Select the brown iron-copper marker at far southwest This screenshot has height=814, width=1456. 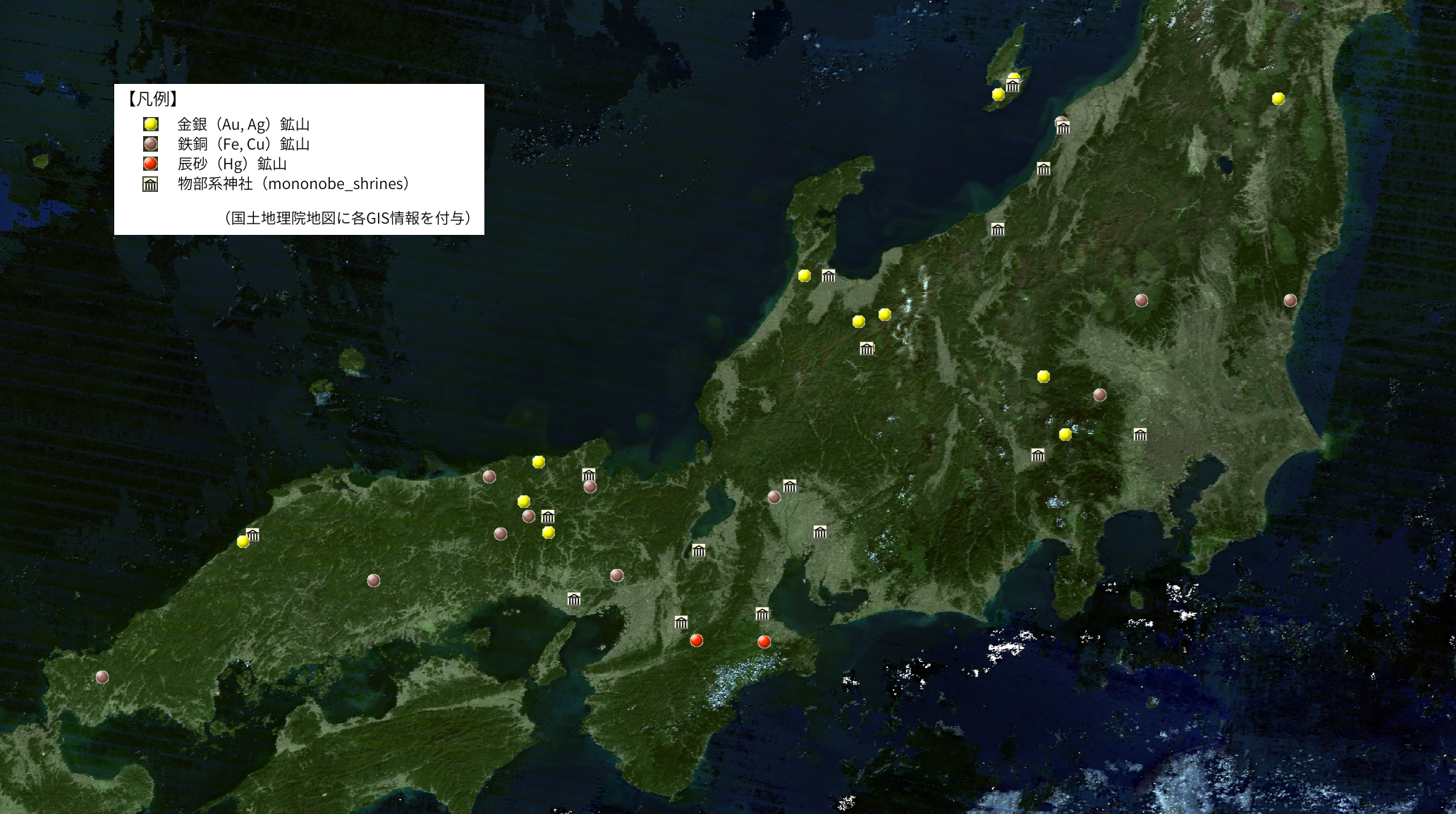pos(102,677)
